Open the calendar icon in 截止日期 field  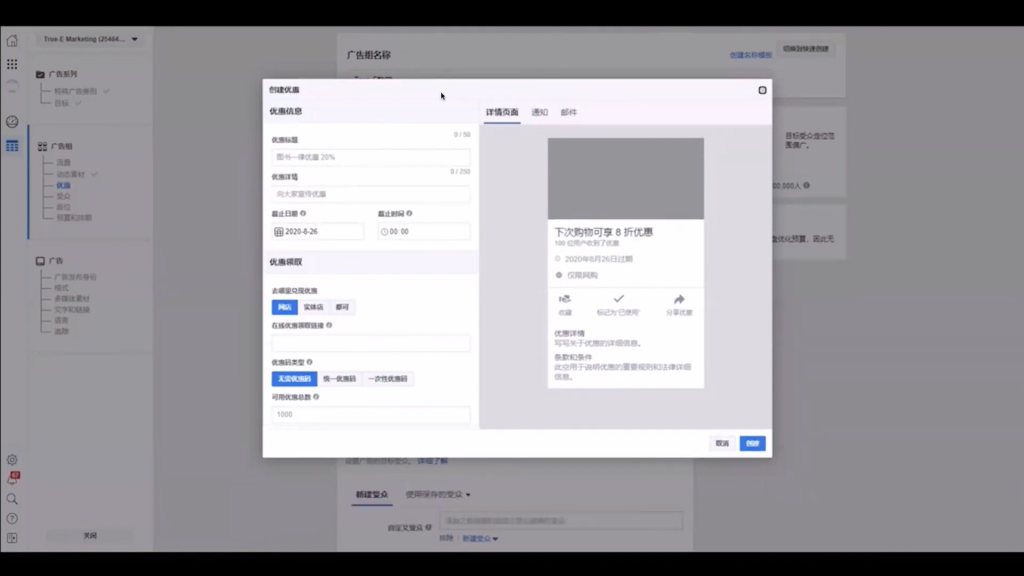278,232
